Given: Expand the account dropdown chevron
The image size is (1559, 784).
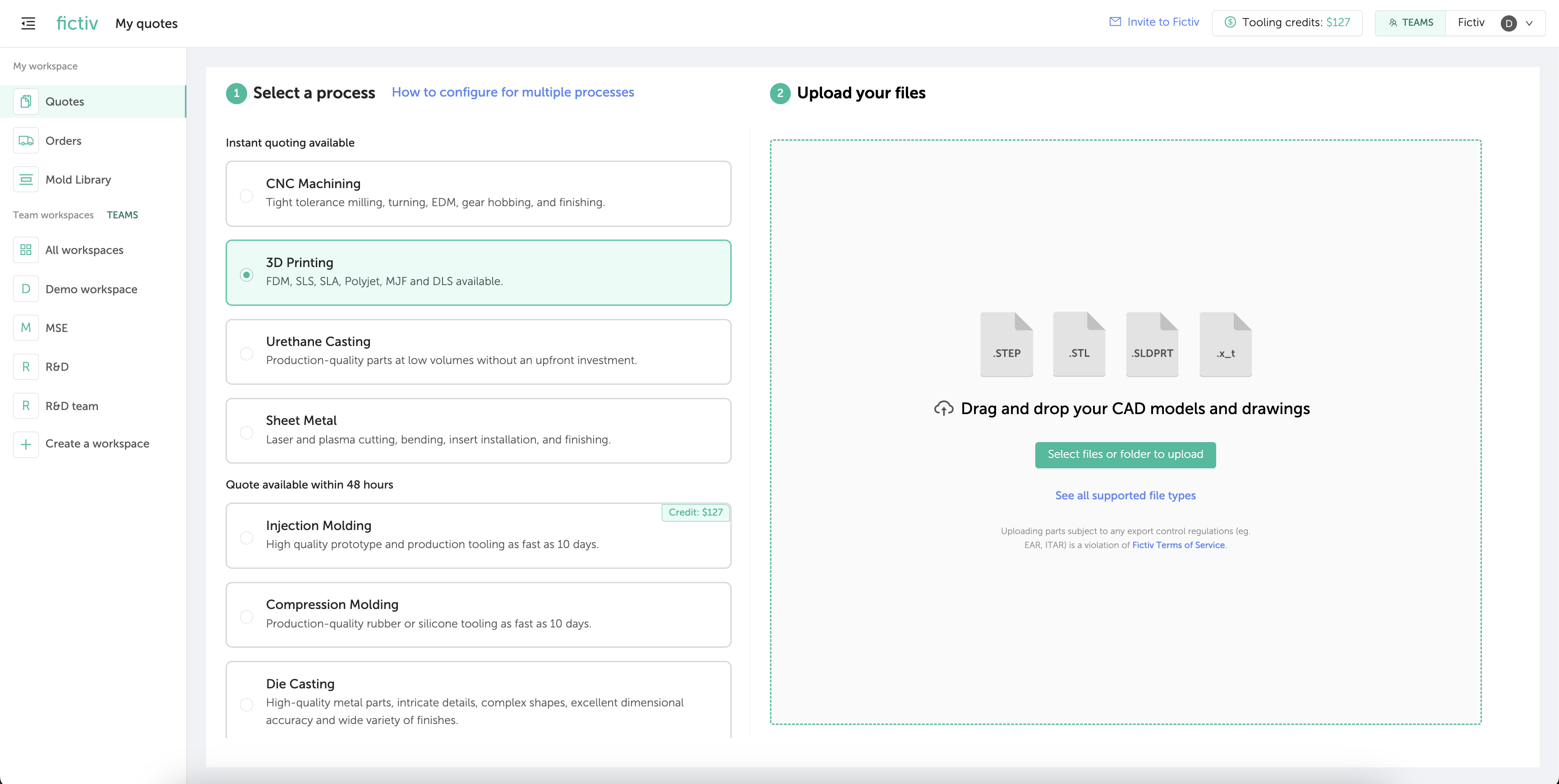Looking at the screenshot, I should point(1529,23).
